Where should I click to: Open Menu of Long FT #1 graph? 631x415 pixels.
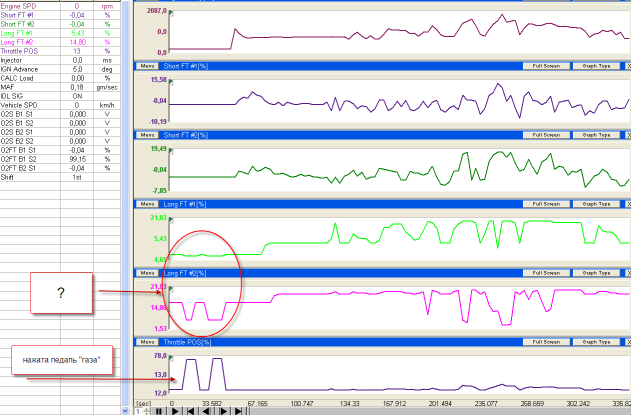[x=146, y=203]
